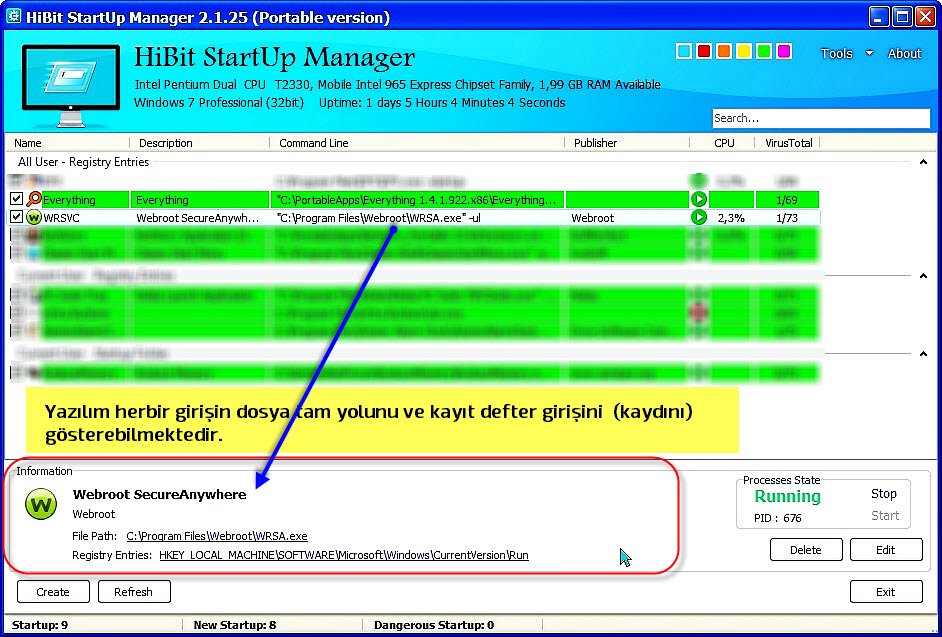Viewport: 942px width, 637px height.
Task: Click the Delete button
Action: coord(806,550)
